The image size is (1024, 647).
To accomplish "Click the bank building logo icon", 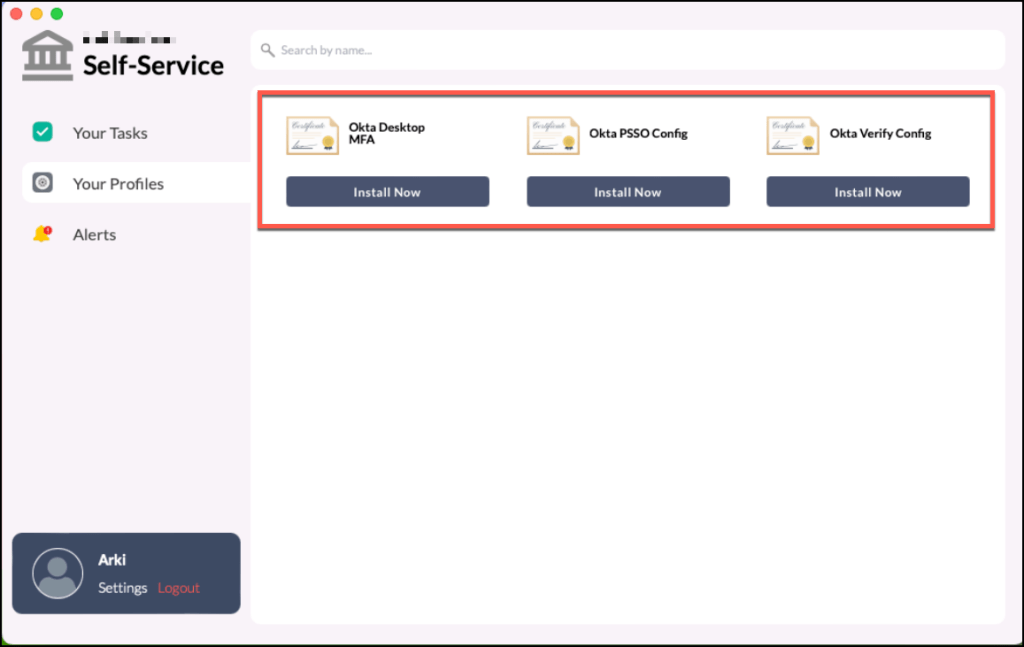I will point(48,55).
